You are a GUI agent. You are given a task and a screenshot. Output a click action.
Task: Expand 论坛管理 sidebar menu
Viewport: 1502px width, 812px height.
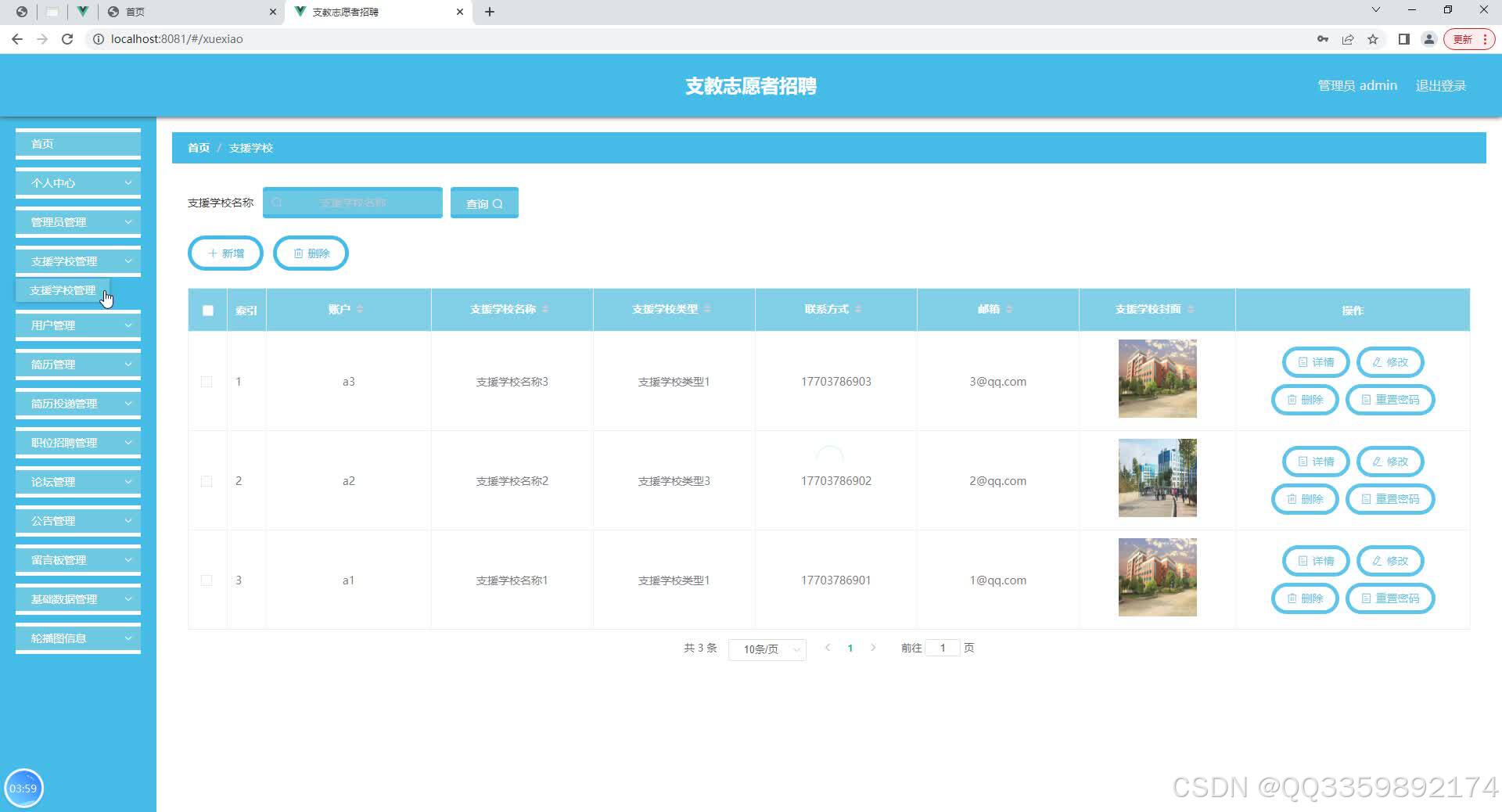click(x=78, y=482)
